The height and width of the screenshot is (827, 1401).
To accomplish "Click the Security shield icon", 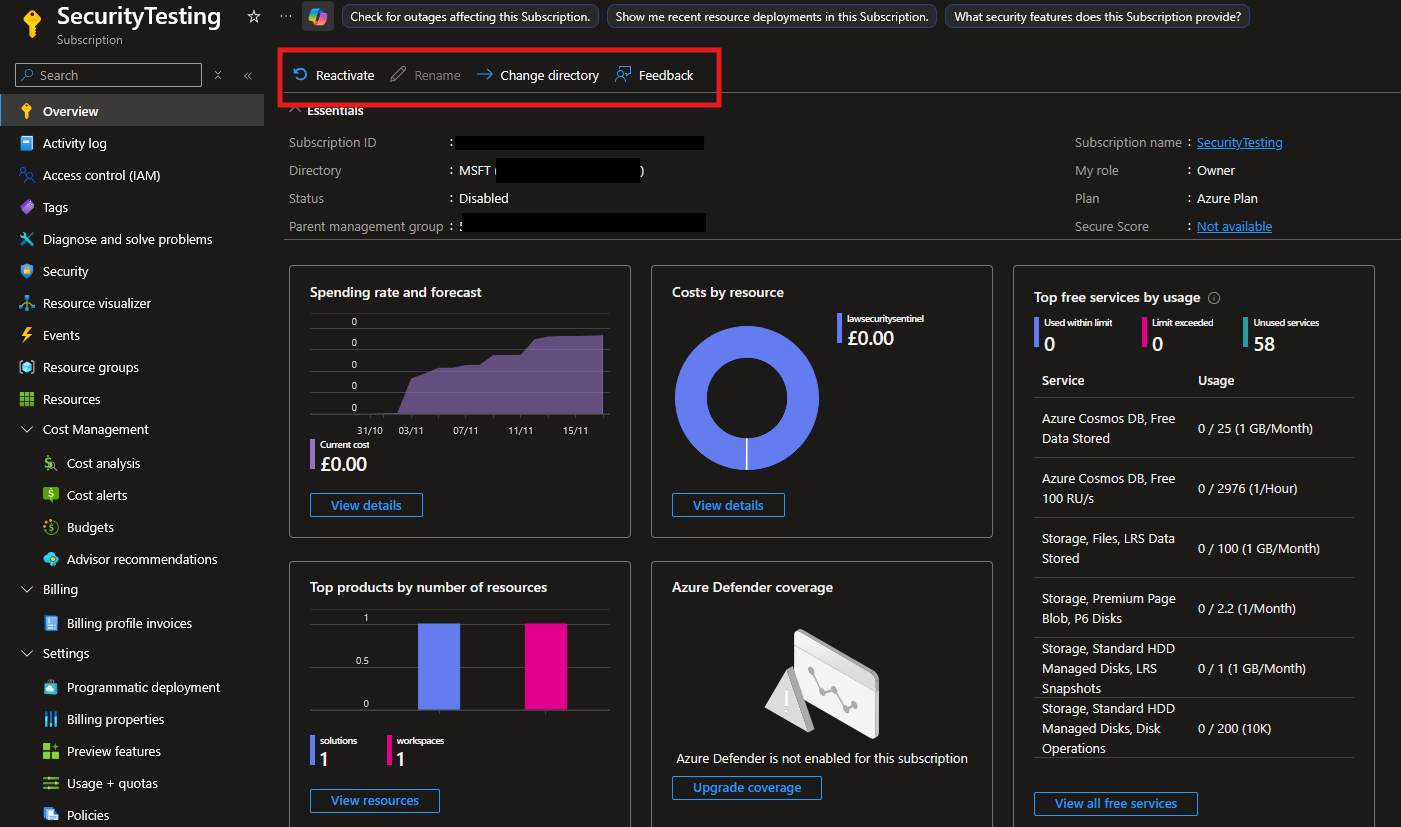I will [x=27, y=271].
